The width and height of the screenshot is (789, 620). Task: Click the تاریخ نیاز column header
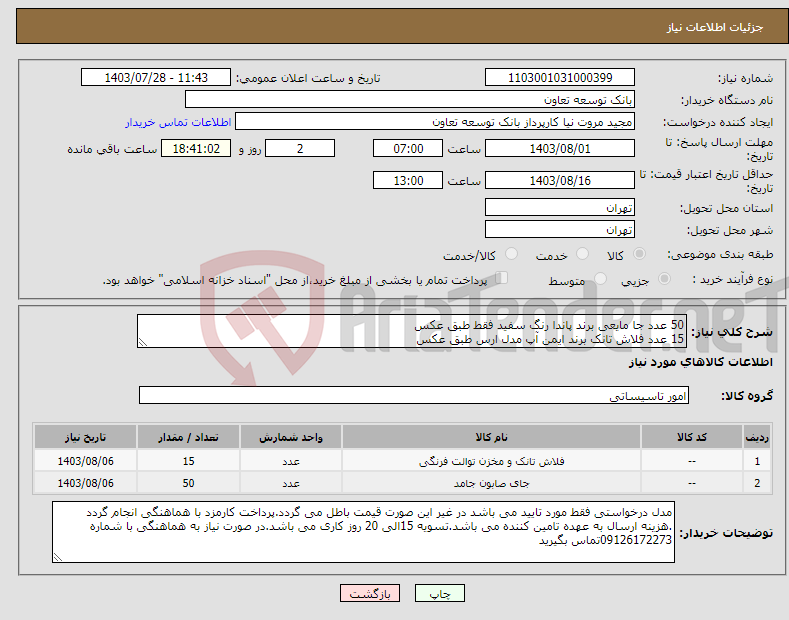click(85, 437)
